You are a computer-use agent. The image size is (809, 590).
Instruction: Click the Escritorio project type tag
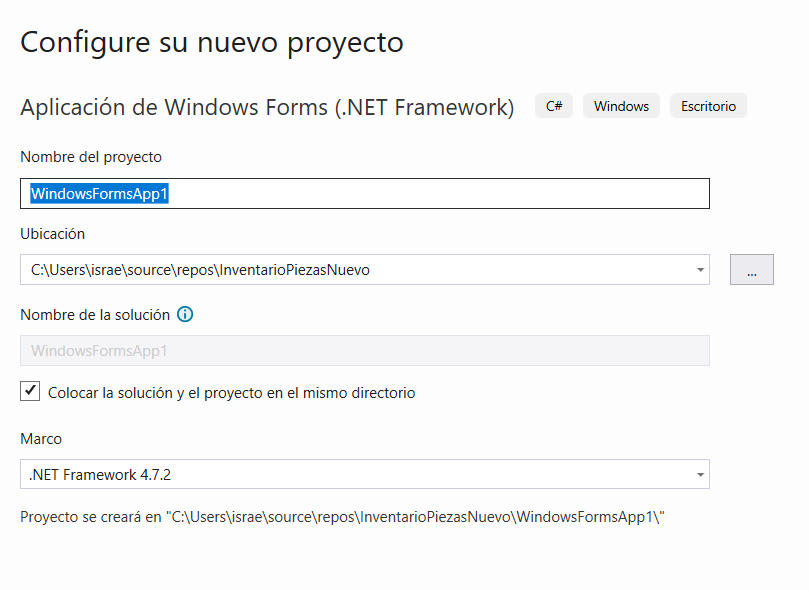708,106
